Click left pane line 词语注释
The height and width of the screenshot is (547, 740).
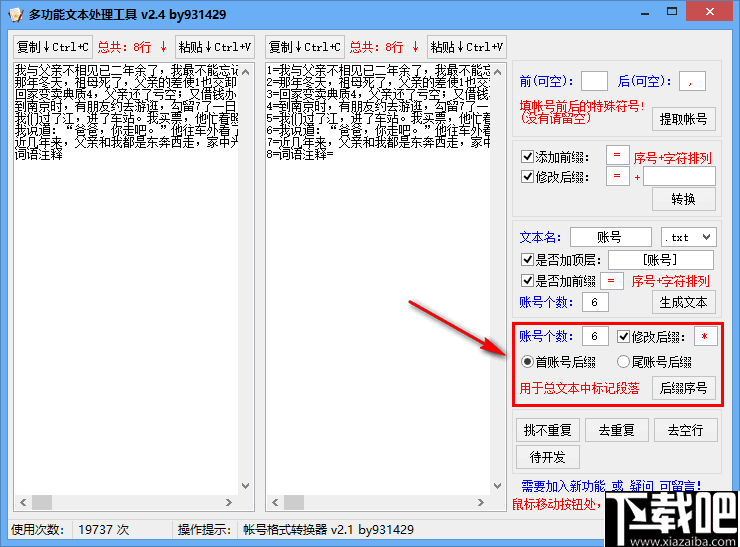39,154
